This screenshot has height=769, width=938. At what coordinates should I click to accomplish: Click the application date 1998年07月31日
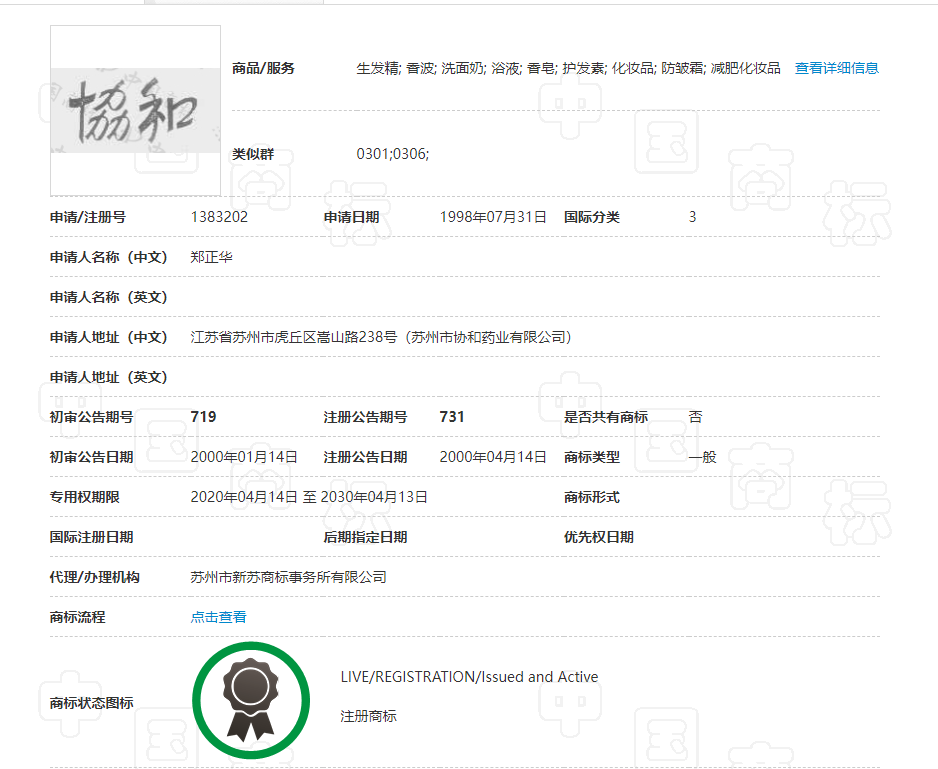pyautogui.click(x=493, y=217)
